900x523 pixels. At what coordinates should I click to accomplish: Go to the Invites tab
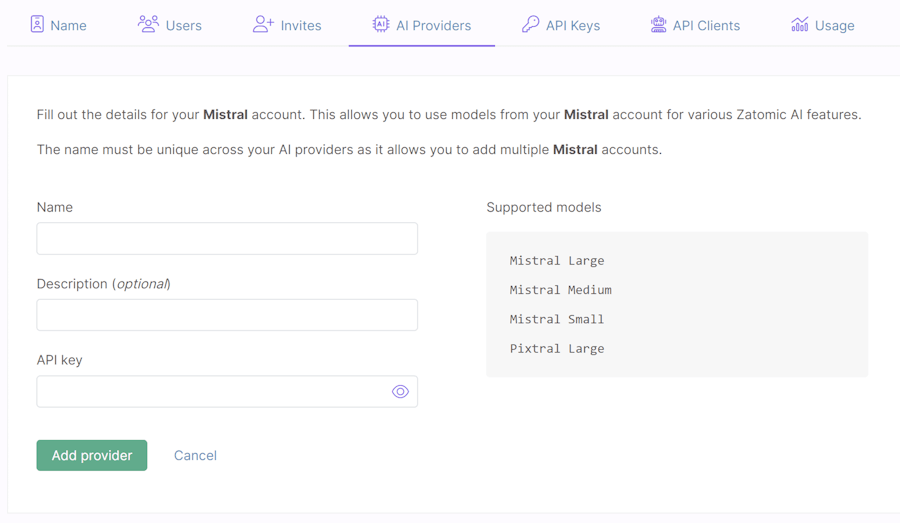pyautogui.click(x=287, y=25)
